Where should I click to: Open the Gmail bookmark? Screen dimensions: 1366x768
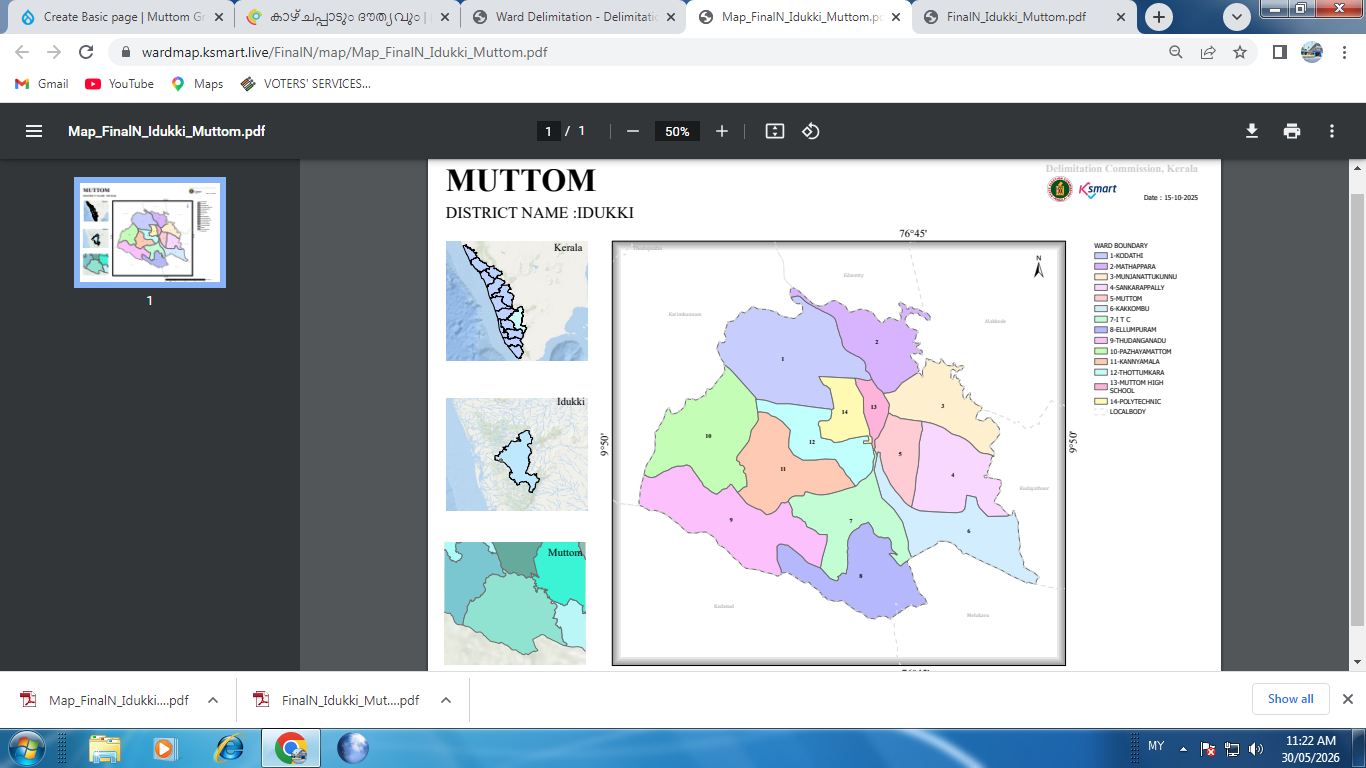[42, 84]
